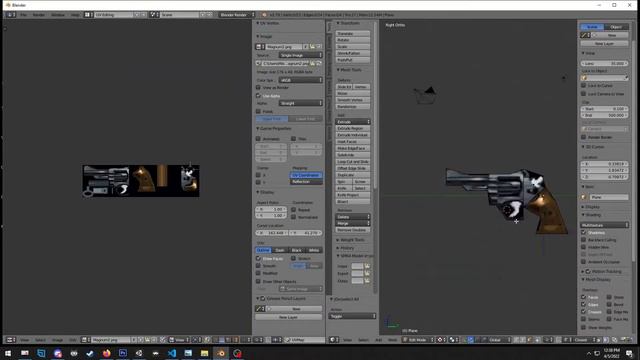Click the Import folder icon in MRM panel
Viewport: 640px width, 360px height.
pos(367,266)
